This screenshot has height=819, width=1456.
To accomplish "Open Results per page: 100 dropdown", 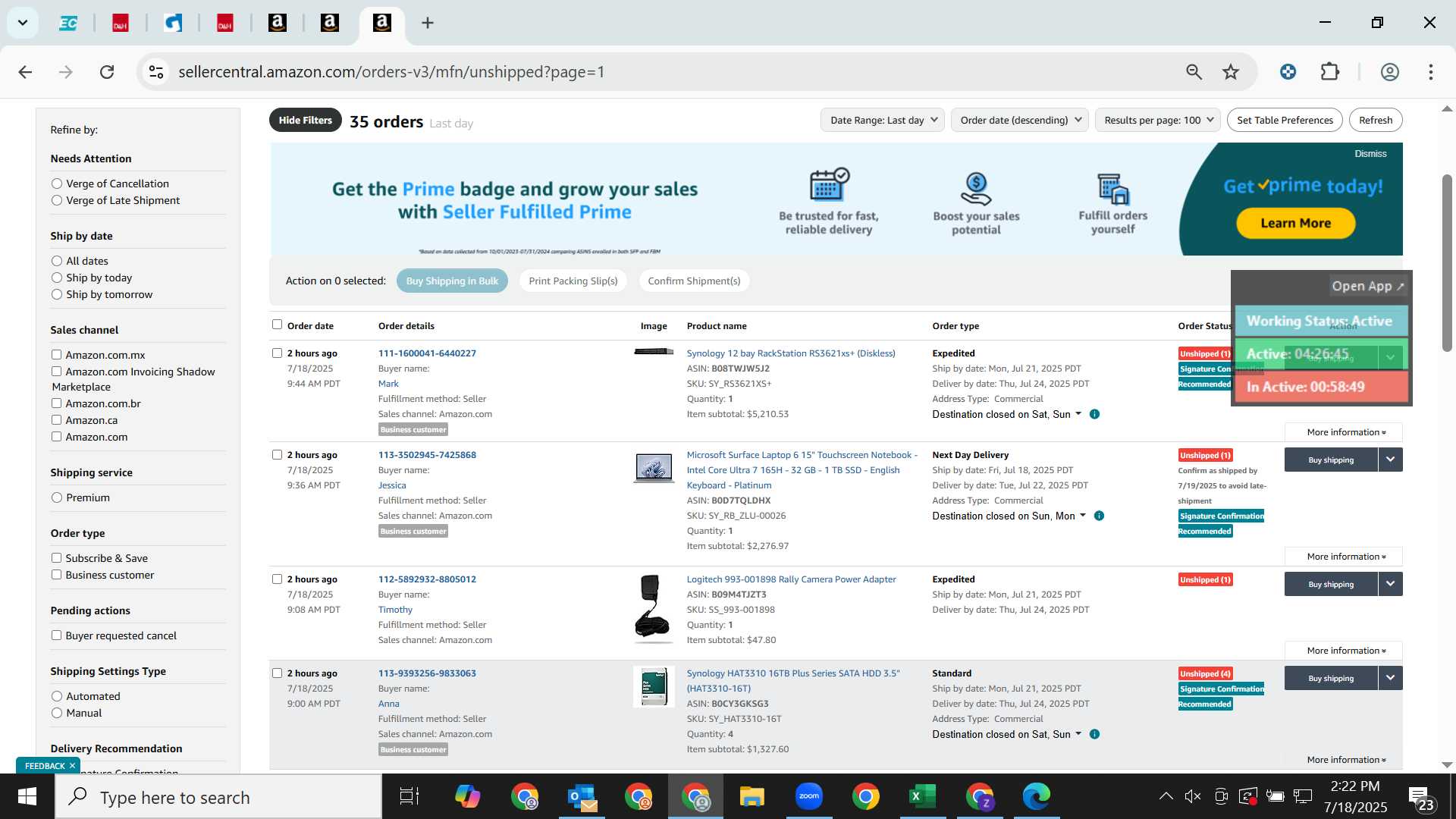I will tap(1158, 120).
